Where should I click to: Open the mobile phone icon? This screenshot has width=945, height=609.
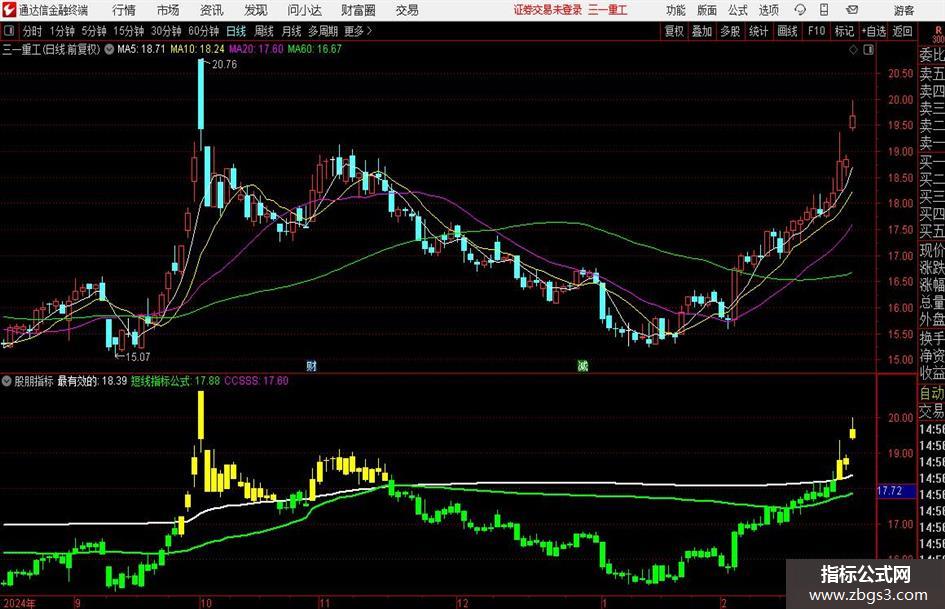(x=824, y=10)
